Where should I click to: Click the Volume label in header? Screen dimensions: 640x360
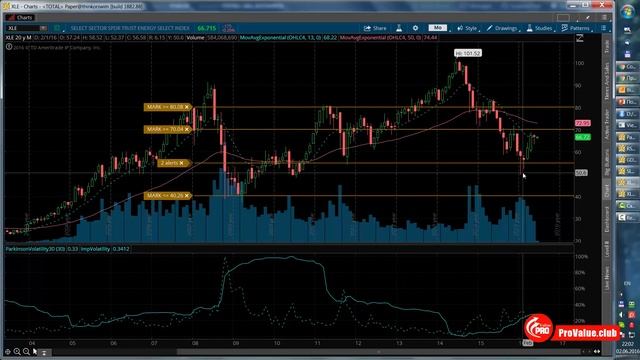coord(195,38)
